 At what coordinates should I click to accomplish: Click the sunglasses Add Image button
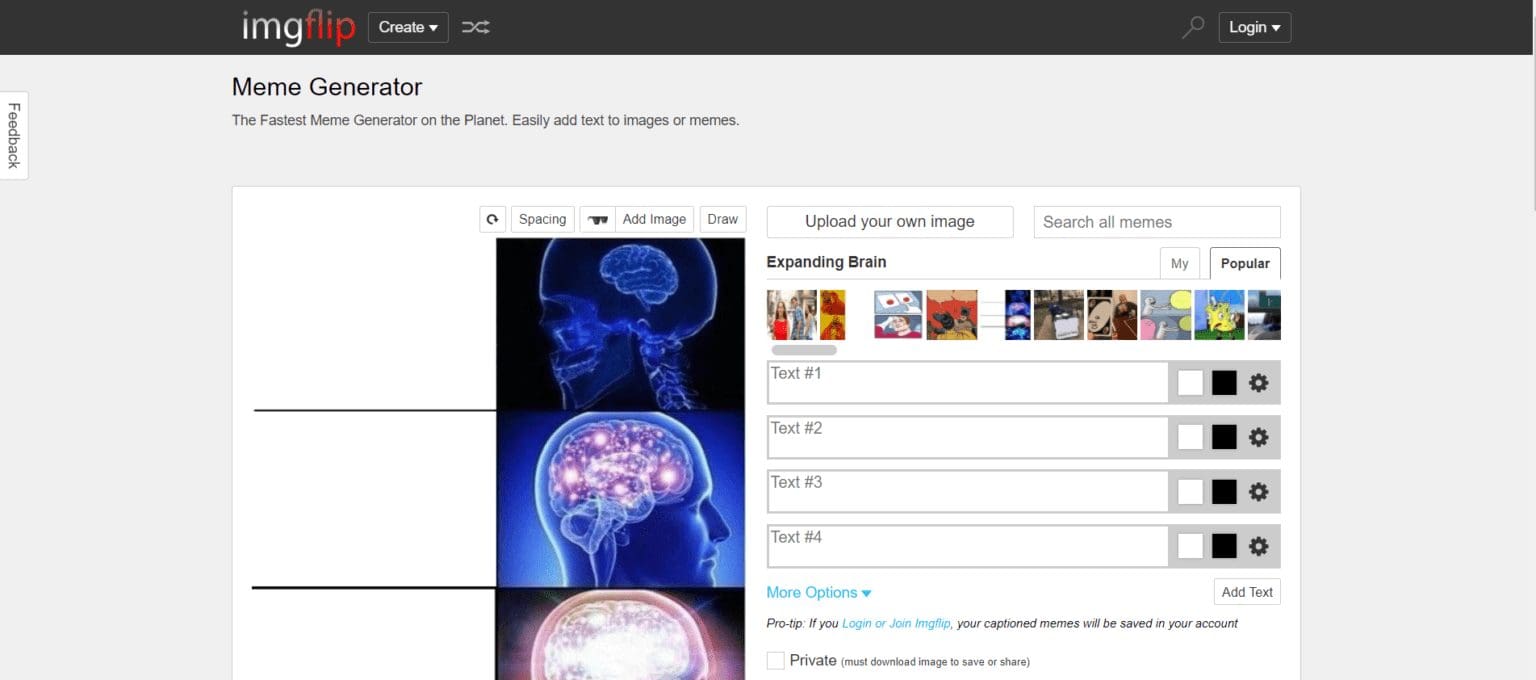(x=637, y=220)
